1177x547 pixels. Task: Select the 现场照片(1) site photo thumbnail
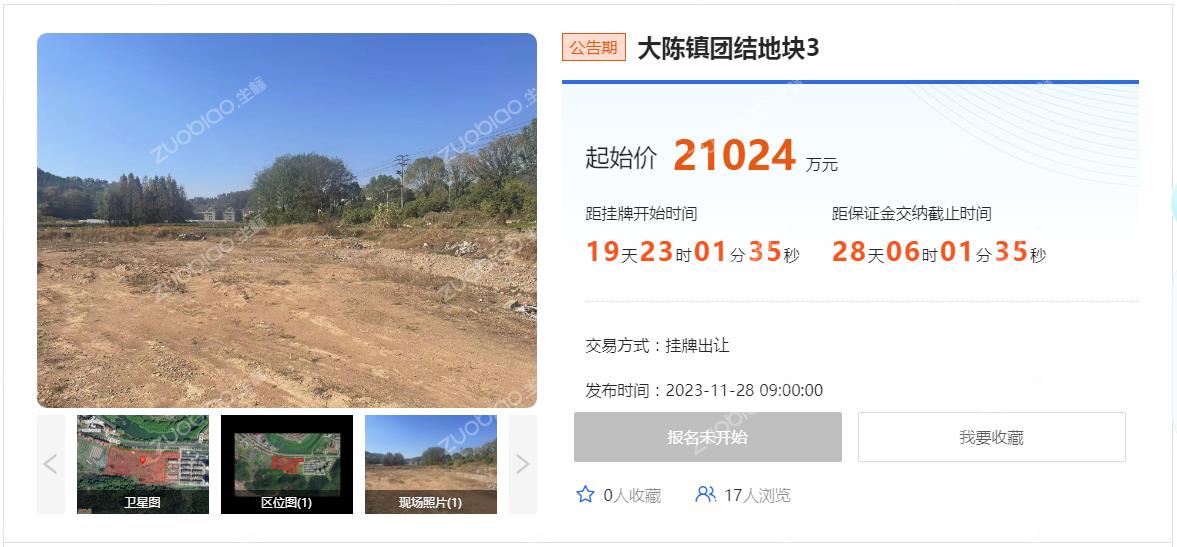(431, 464)
